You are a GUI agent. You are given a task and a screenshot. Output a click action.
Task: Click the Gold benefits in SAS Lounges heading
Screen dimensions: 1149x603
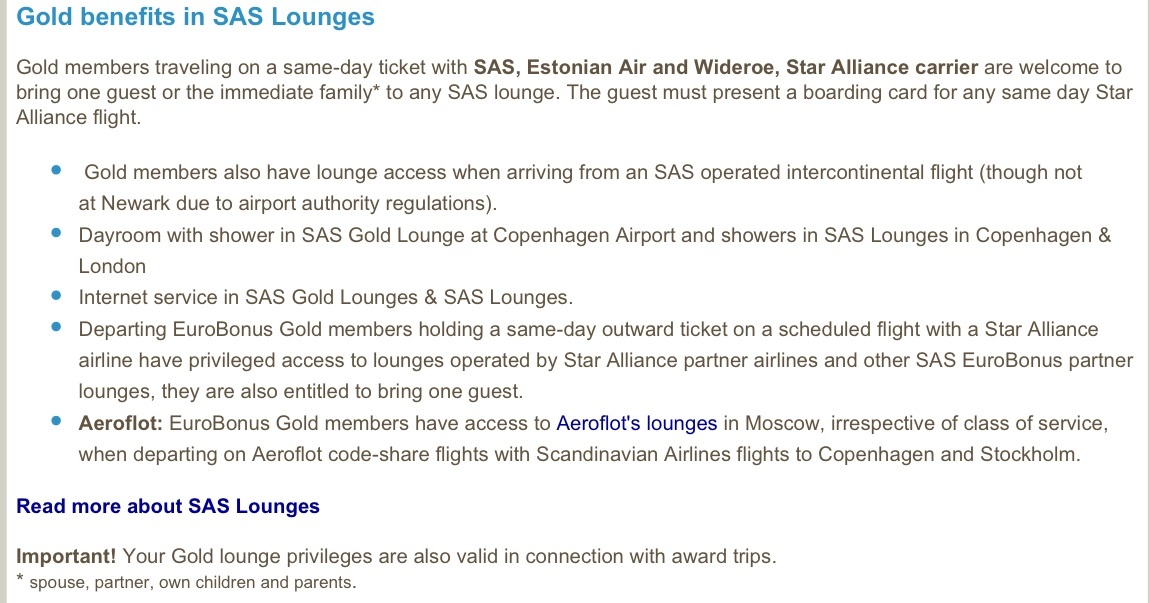pos(196,17)
